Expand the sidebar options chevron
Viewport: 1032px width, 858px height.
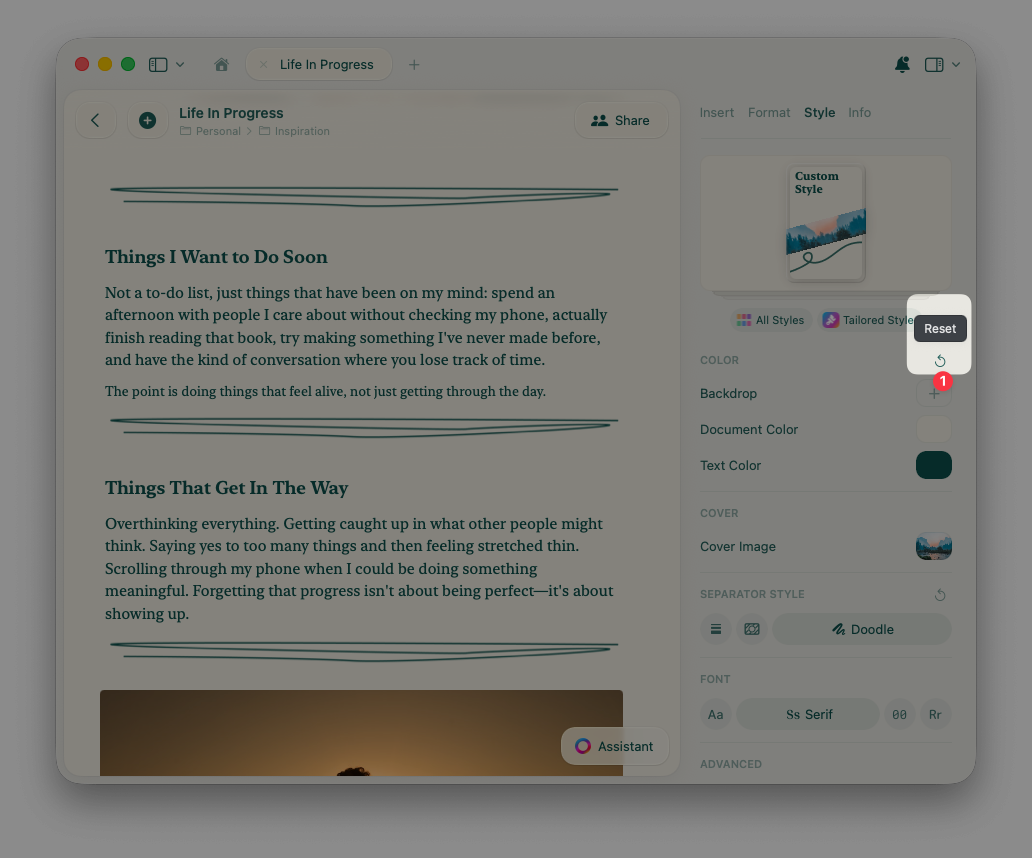coord(180,64)
